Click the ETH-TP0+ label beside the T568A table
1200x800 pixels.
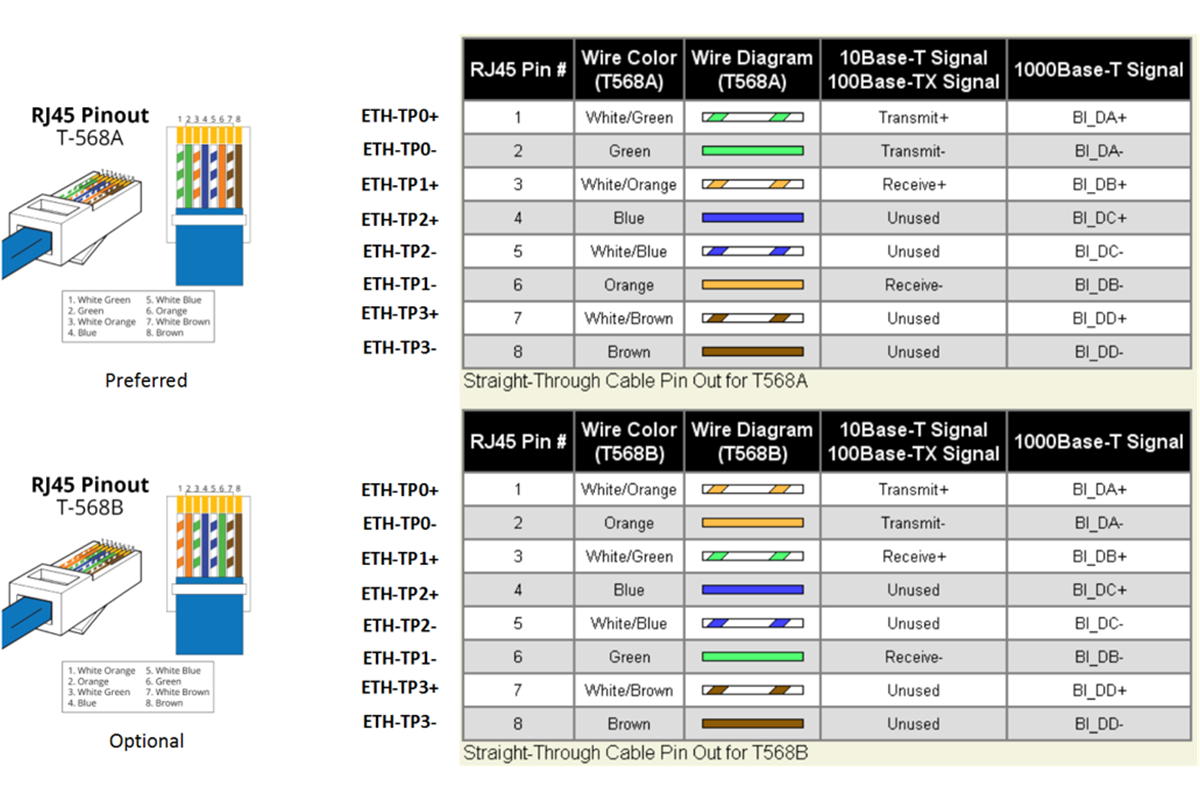tap(400, 117)
